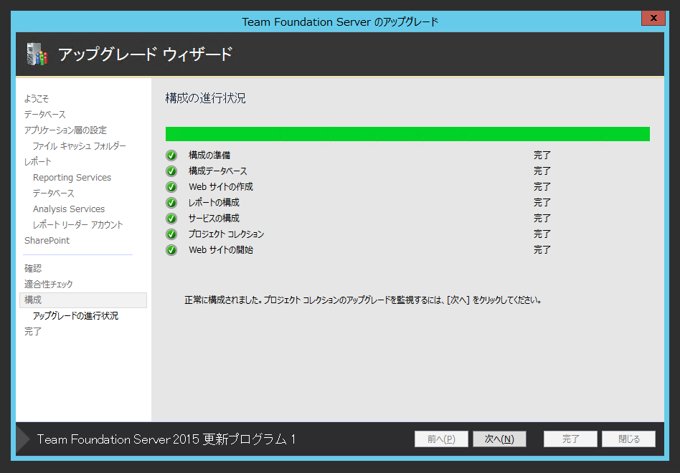Click the アップグレード ウィザード header title
The image size is (680, 473).
[x=146, y=55]
